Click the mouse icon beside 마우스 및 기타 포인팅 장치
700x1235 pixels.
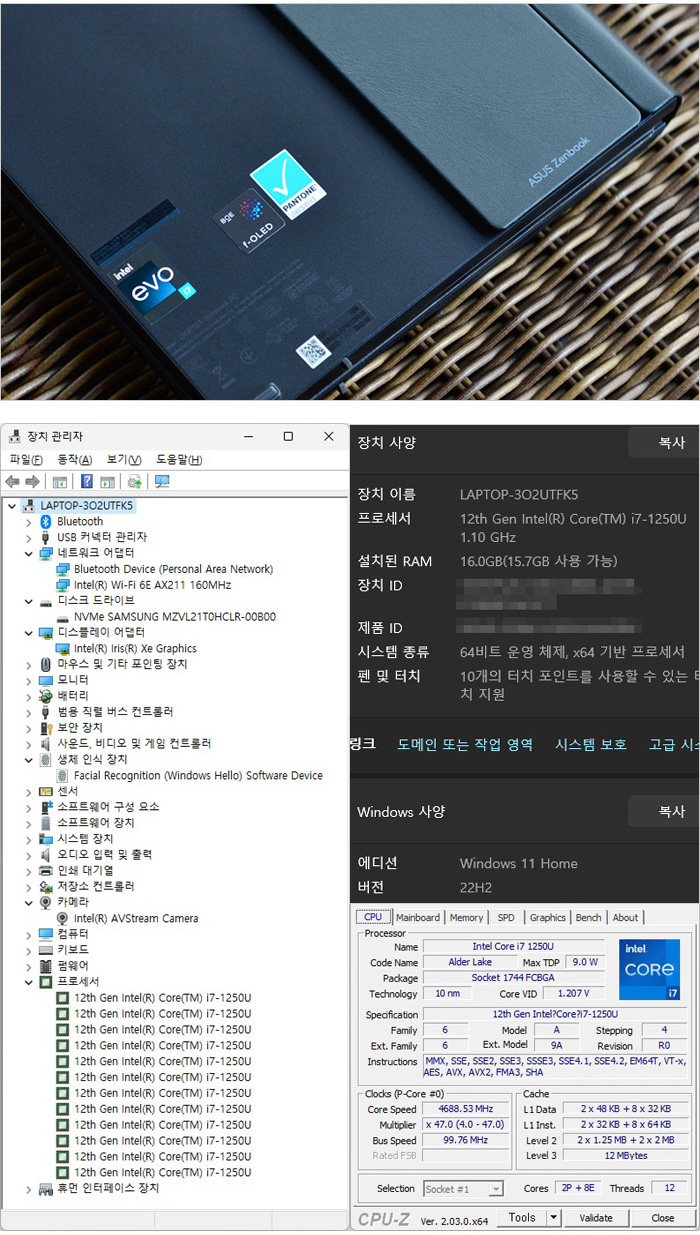pyautogui.click(x=45, y=664)
